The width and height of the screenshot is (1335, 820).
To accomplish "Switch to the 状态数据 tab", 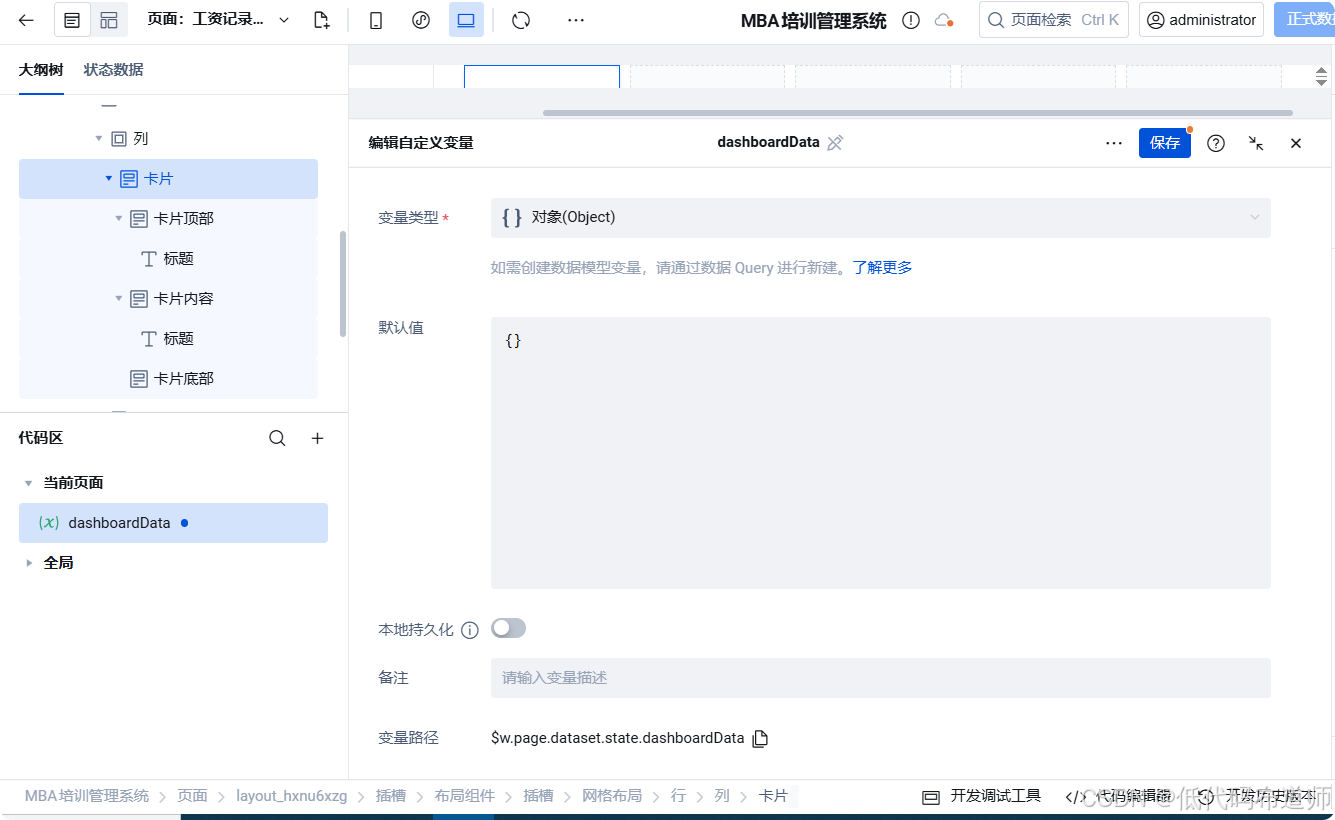I will (x=113, y=69).
